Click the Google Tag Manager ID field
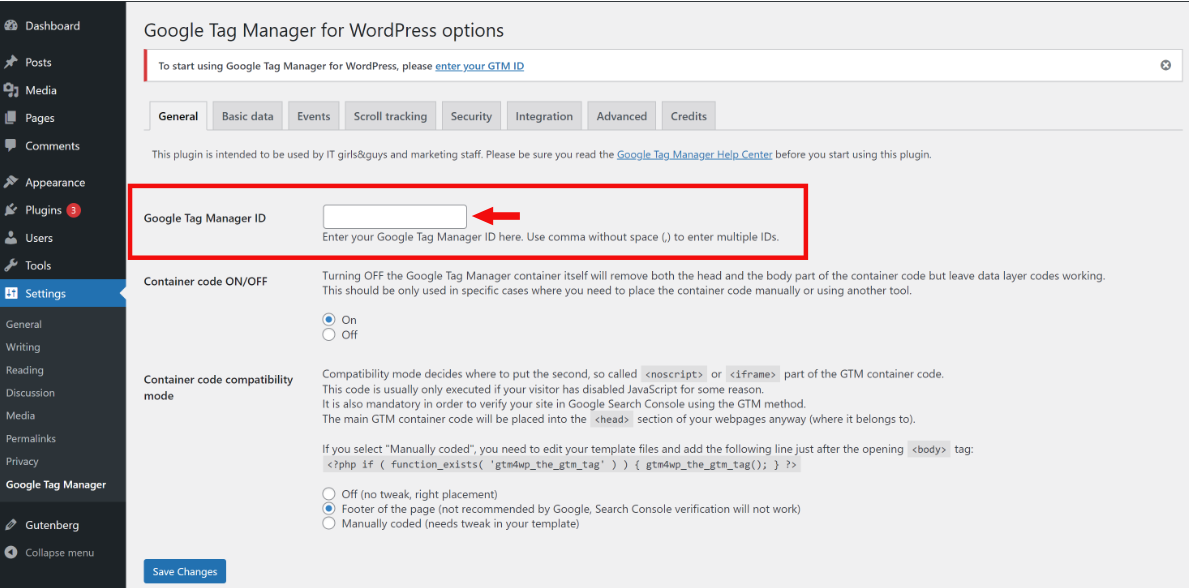 pos(394,216)
